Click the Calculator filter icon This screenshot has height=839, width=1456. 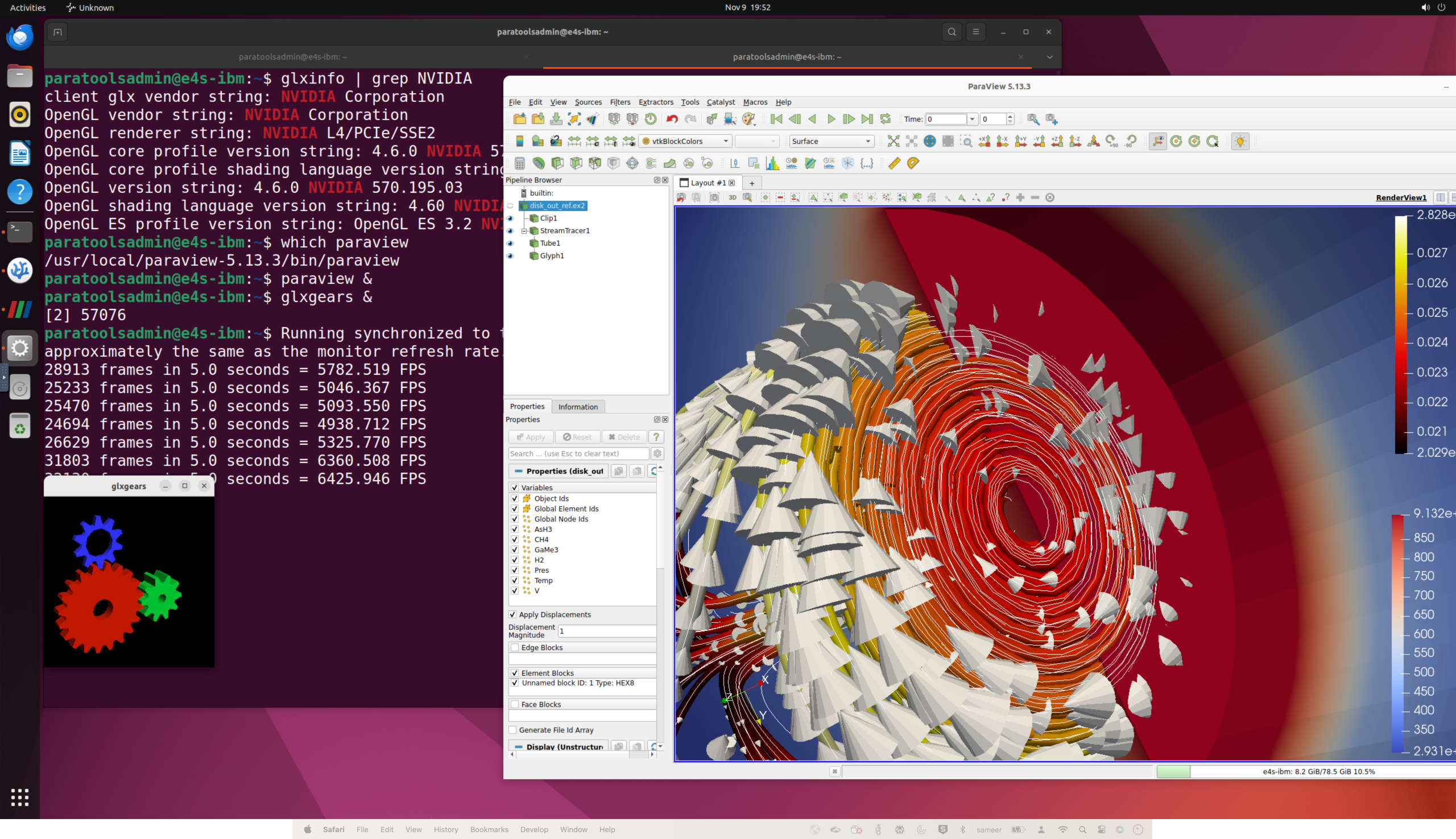point(520,164)
